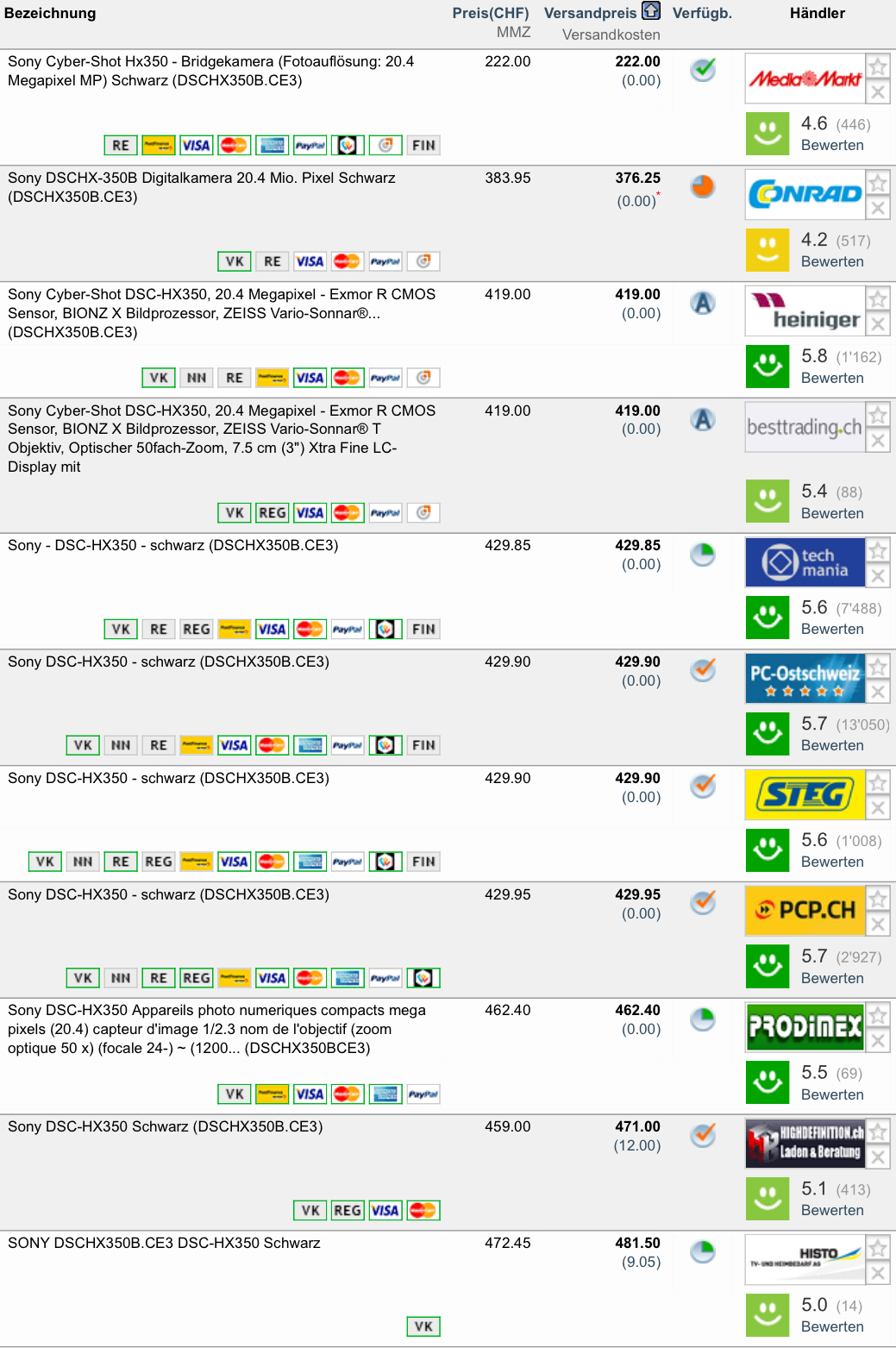The width and height of the screenshot is (896, 1348).
Task: Open the MediaMarkt merchant logo
Action: tap(805, 78)
